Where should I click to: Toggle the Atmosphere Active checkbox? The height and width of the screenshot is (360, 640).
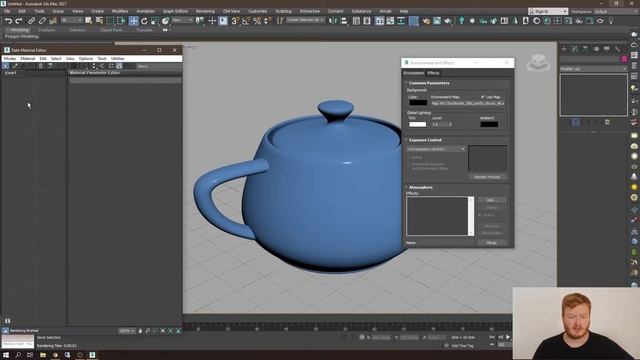click(480, 215)
